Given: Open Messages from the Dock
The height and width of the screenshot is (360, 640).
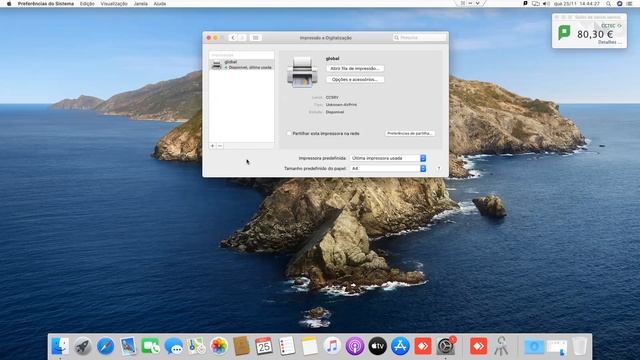Looking at the screenshot, I should pyautogui.click(x=173, y=346).
